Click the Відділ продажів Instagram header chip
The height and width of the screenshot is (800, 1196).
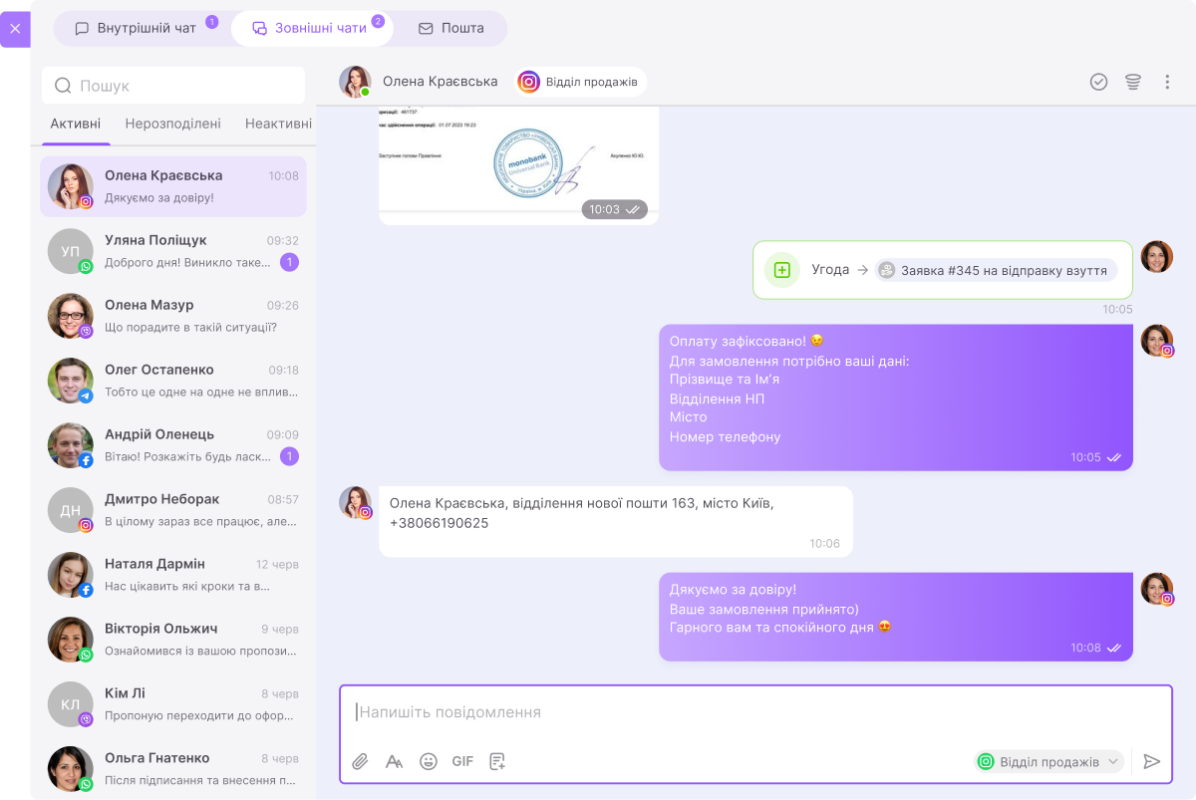tap(580, 82)
